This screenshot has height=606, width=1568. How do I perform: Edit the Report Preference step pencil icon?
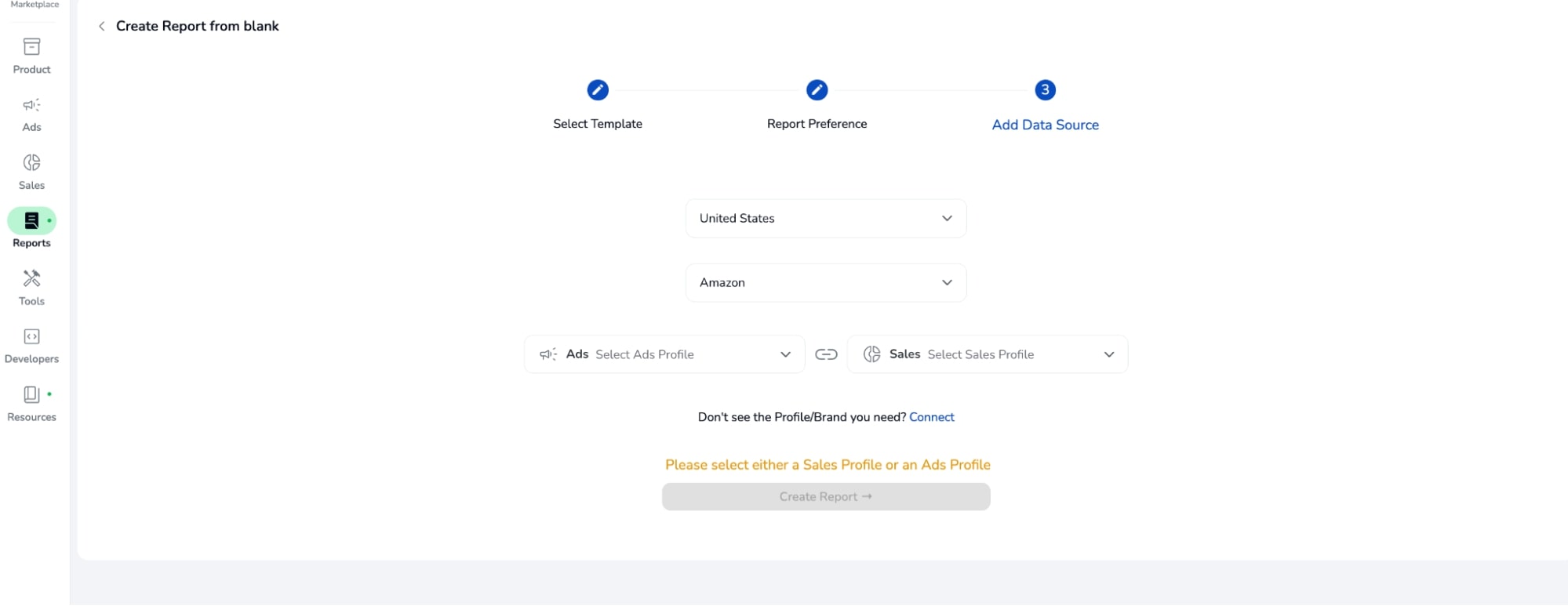click(817, 90)
